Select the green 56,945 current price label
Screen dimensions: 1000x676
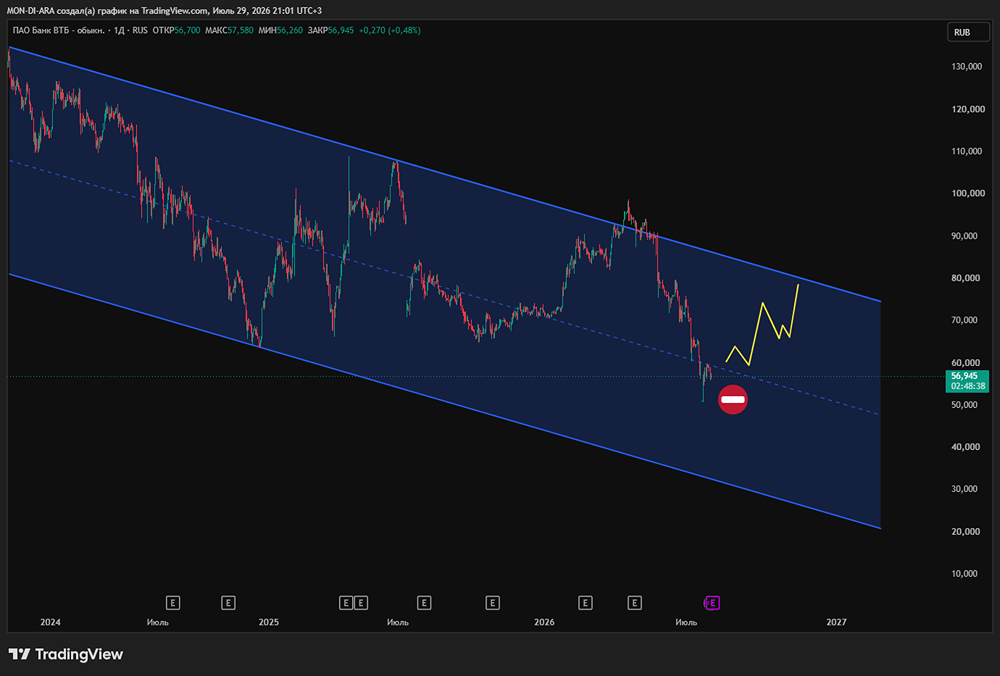(967, 381)
